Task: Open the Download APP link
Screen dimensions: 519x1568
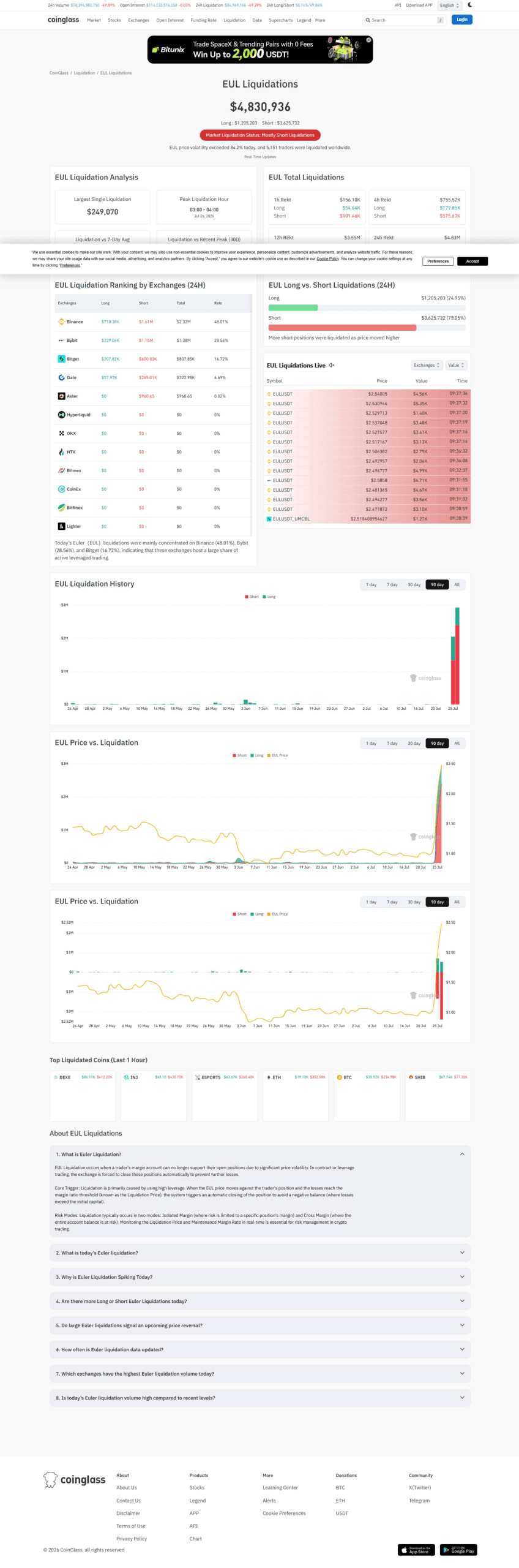Action: click(x=419, y=5)
